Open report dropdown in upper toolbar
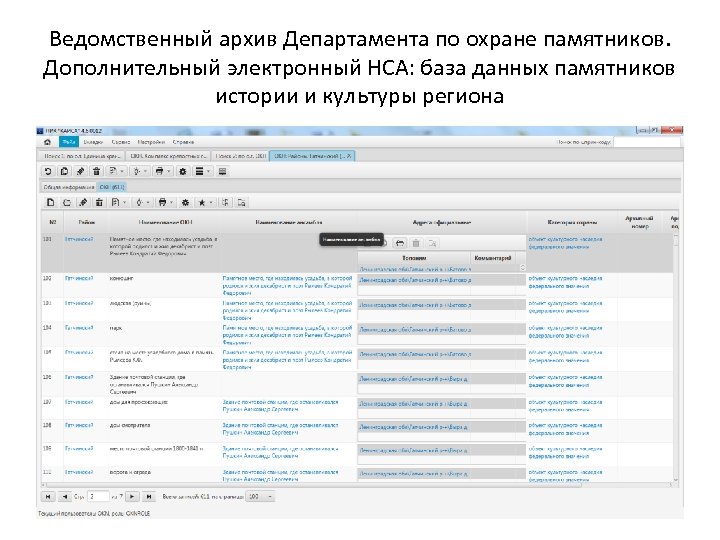The width and height of the screenshot is (720, 540). point(116,172)
